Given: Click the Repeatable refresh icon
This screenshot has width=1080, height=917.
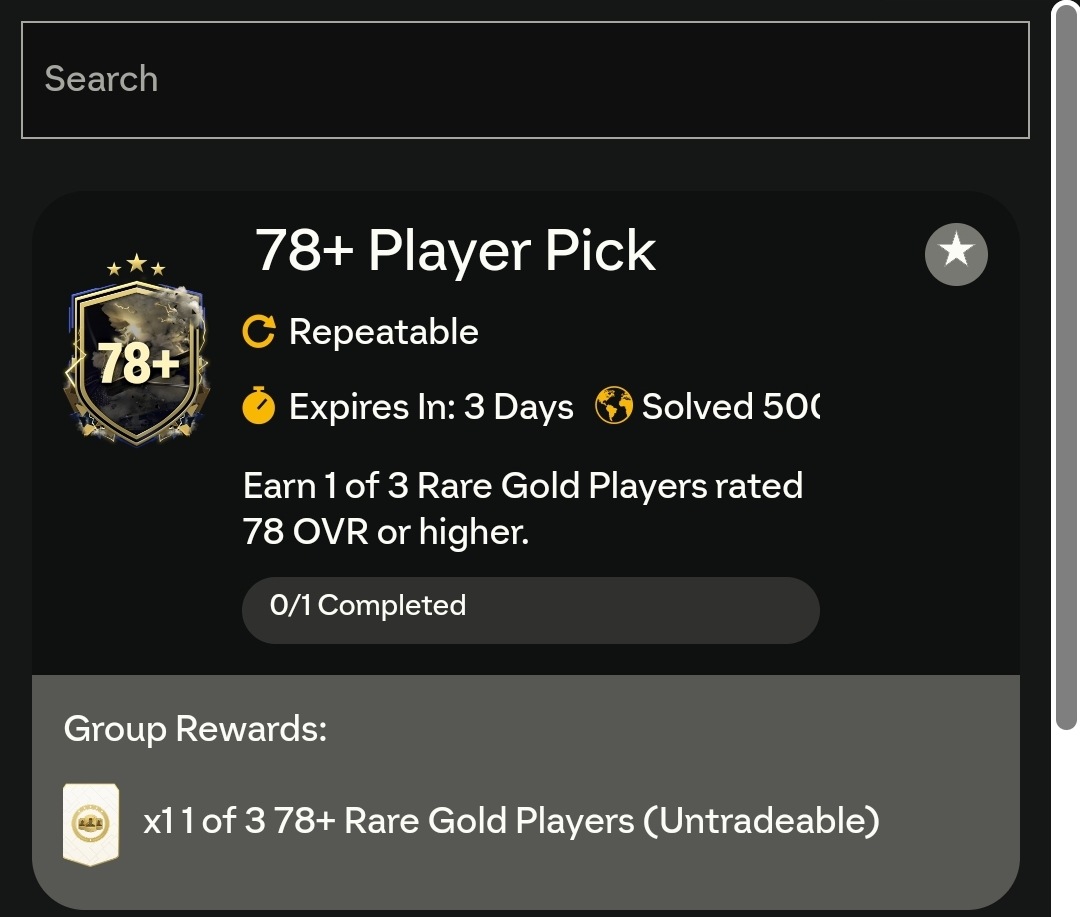Looking at the screenshot, I should [x=259, y=331].
